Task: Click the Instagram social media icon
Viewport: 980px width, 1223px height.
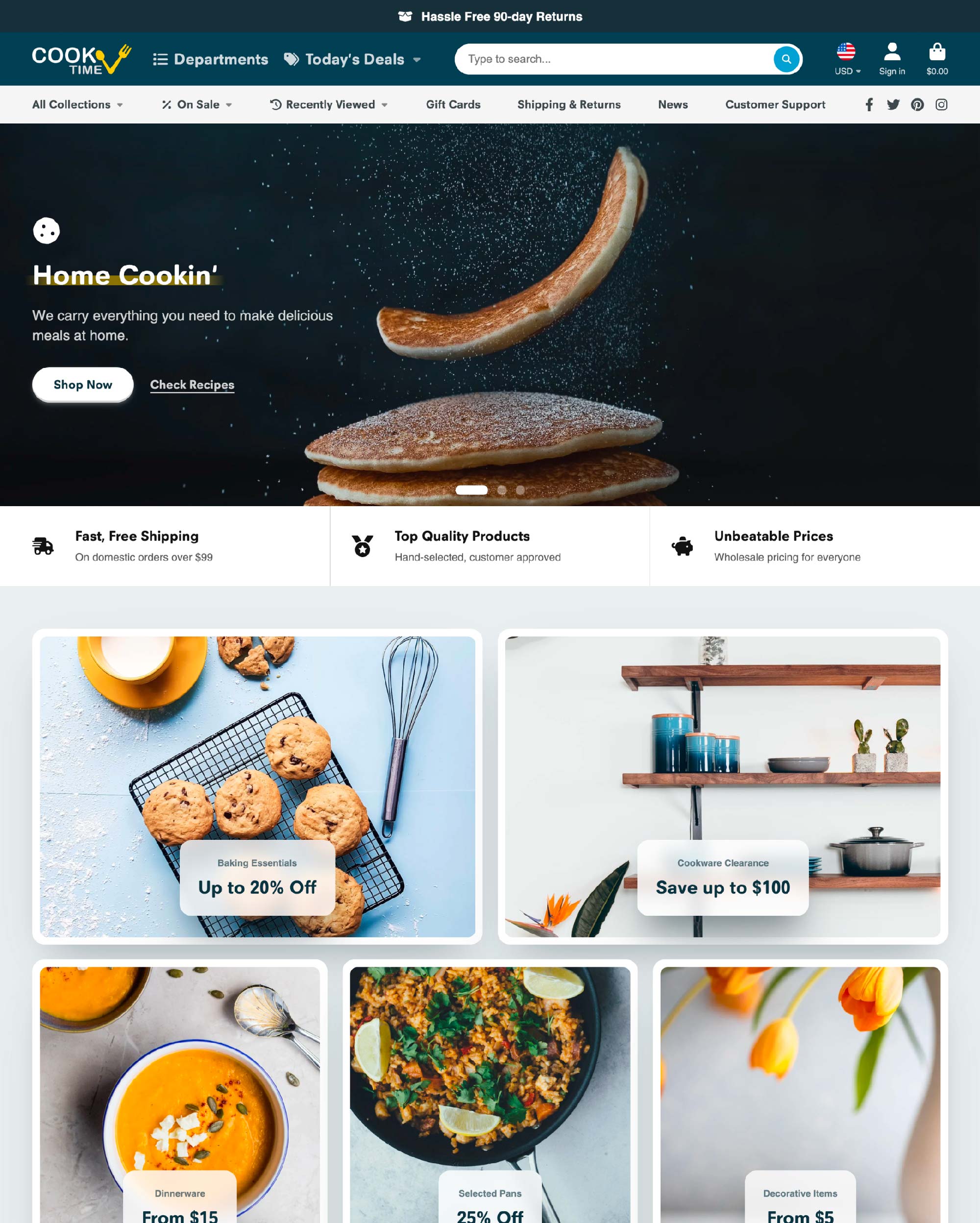Action: click(x=941, y=105)
